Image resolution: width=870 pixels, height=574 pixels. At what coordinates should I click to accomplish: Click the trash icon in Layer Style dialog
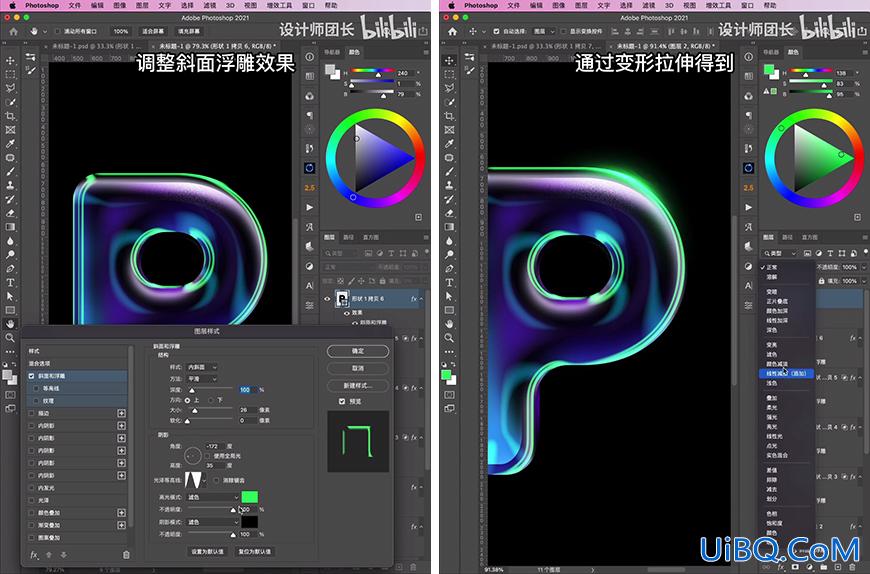(x=126, y=554)
